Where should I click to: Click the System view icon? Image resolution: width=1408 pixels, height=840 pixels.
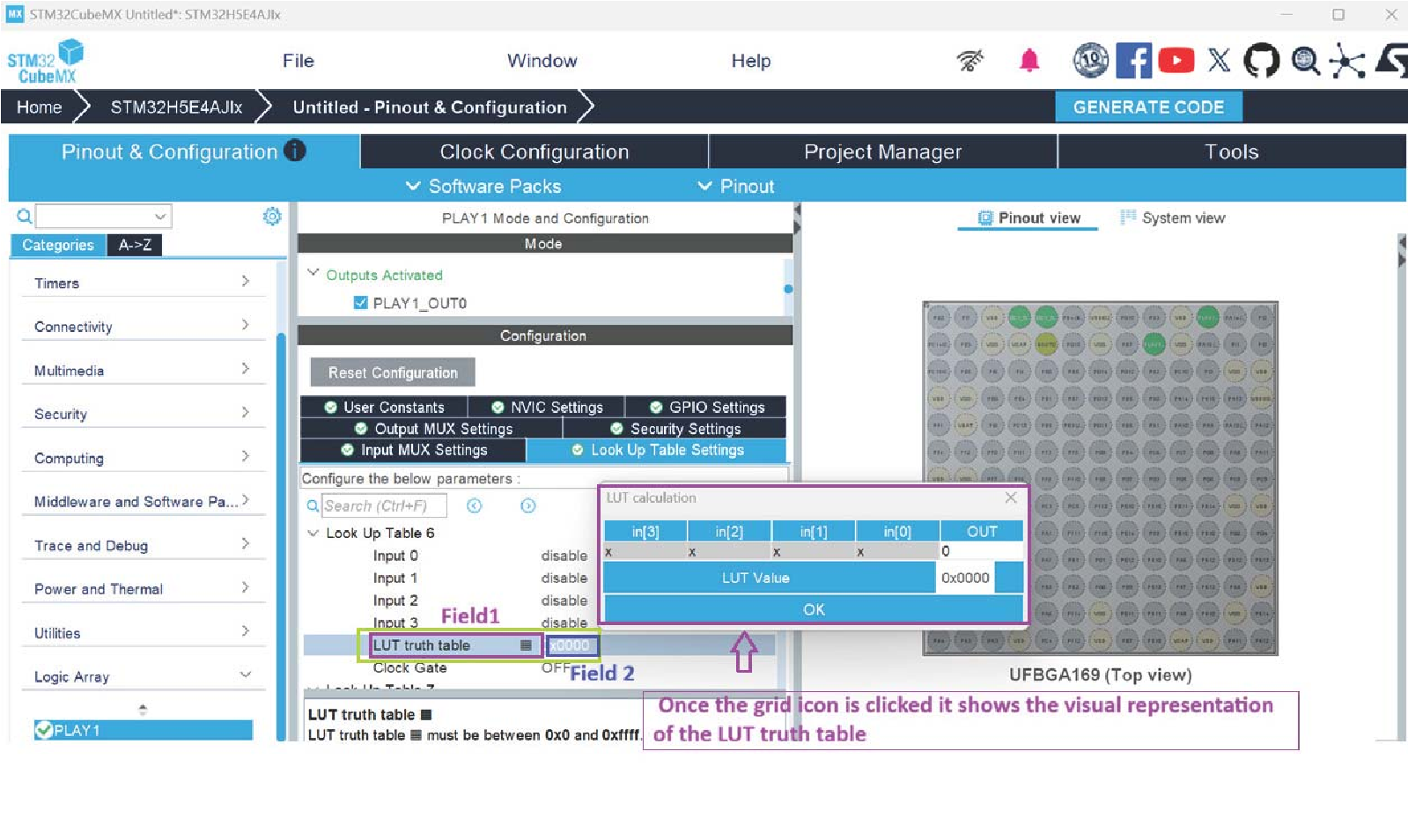(x=1127, y=217)
